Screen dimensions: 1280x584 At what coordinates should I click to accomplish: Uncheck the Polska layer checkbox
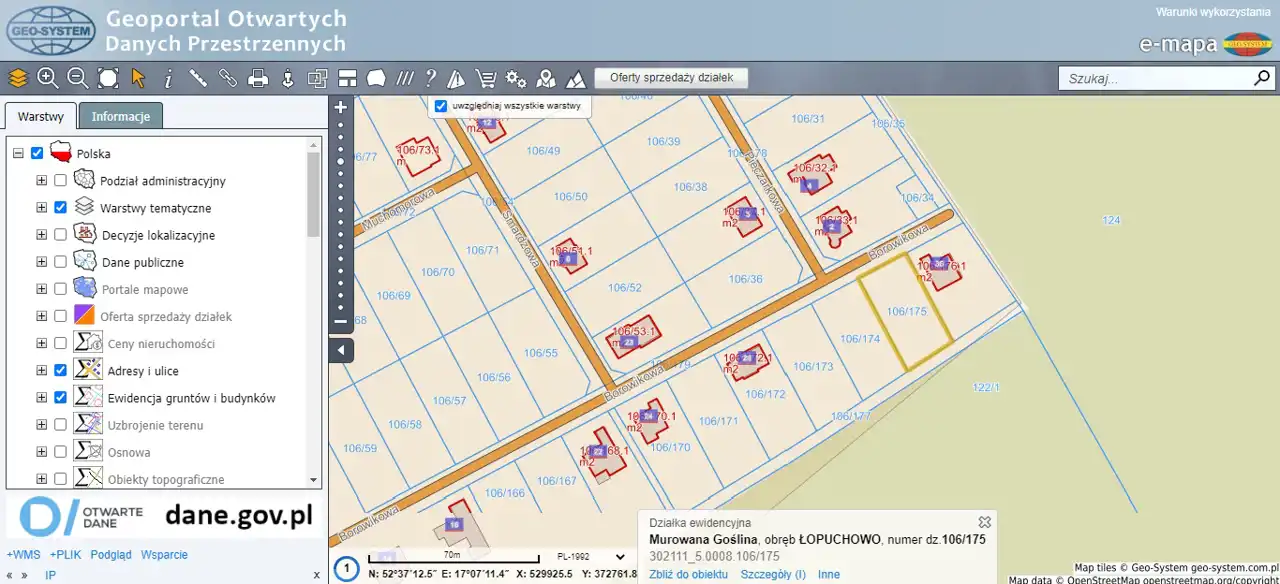coord(38,153)
